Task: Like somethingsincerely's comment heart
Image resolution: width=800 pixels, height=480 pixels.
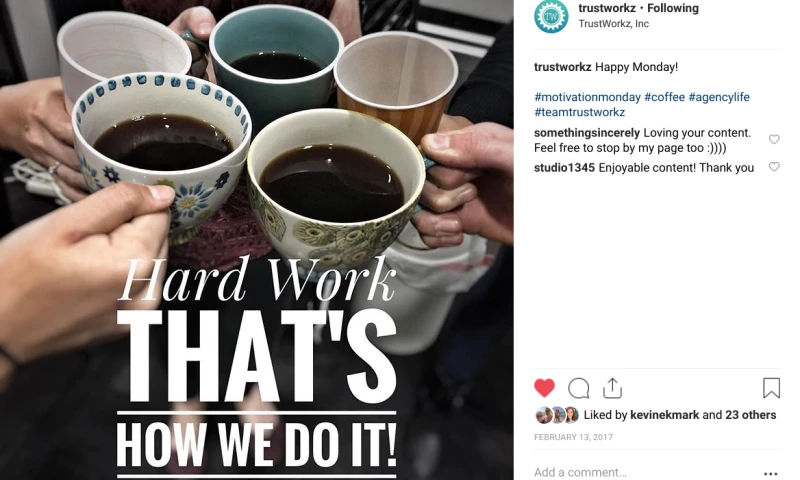Action: click(x=774, y=139)
